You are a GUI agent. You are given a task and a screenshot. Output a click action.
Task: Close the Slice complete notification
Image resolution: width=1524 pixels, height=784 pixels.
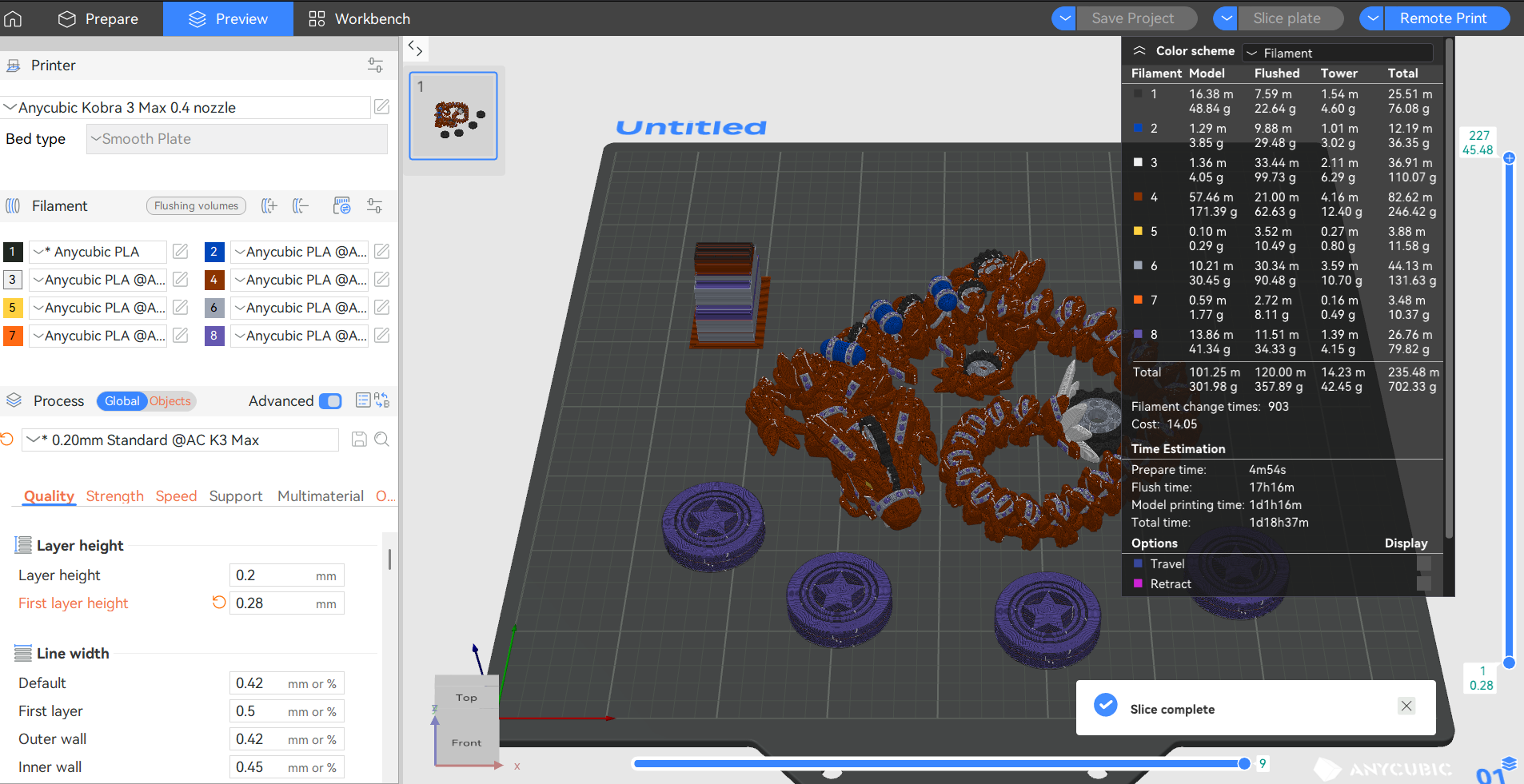coord(1406,706)
